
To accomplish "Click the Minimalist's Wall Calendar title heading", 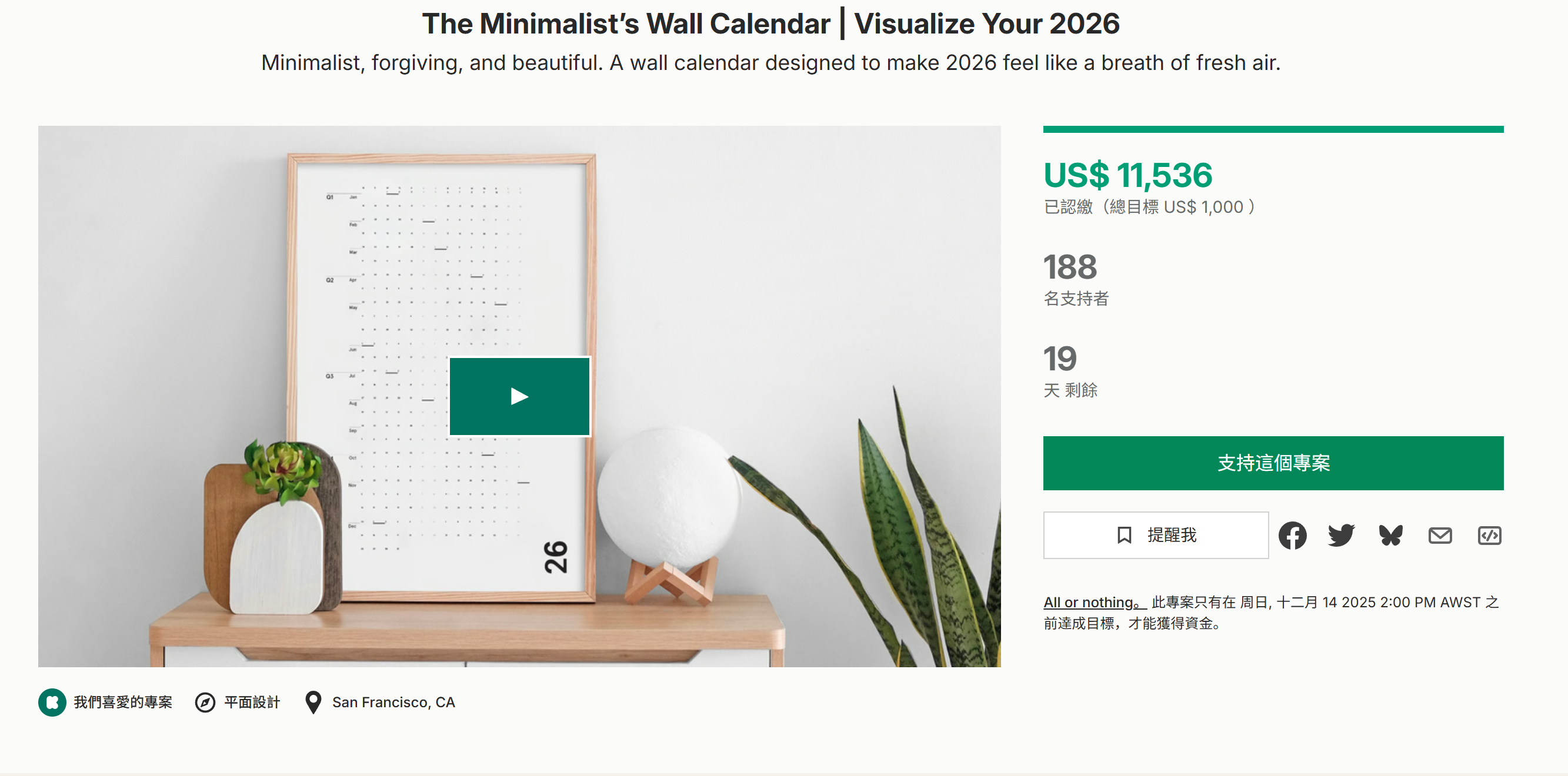I will (770, 24).
